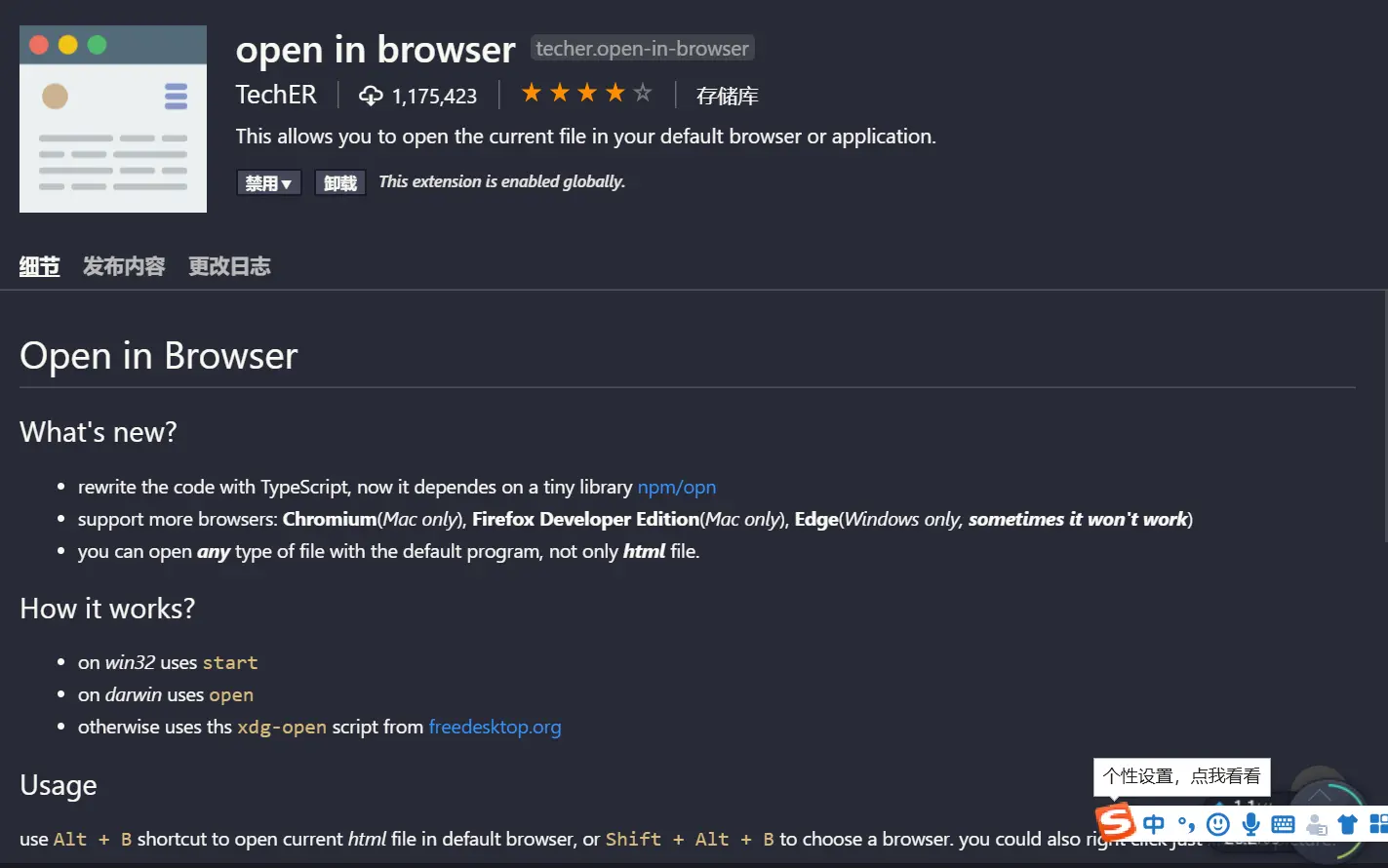Screen dimensions: 1388x868
Task: Click the 个性设置，点我看看 tooltip
Action: tap(1181, 776)
